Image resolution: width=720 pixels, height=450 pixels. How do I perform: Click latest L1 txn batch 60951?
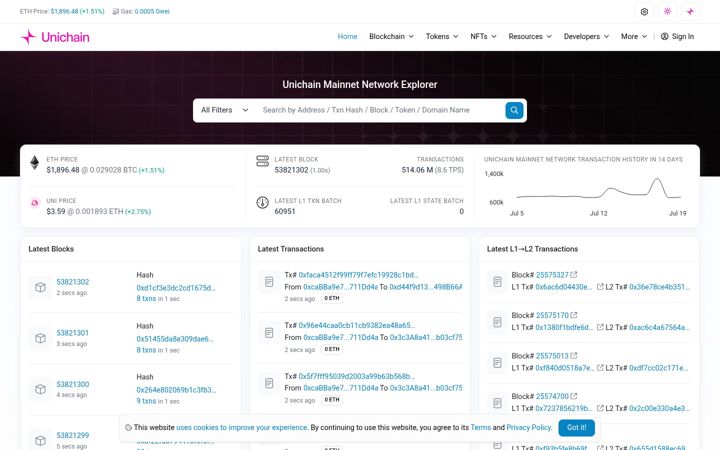[285, 211]
